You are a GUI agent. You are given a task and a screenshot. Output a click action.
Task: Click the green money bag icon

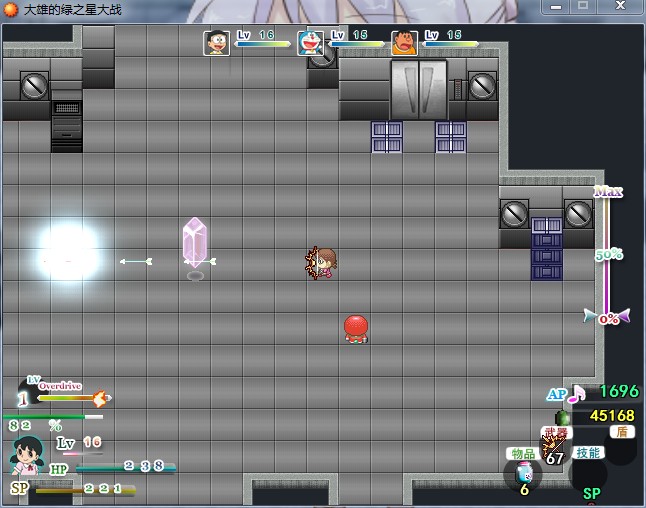(x=562, y=417)
